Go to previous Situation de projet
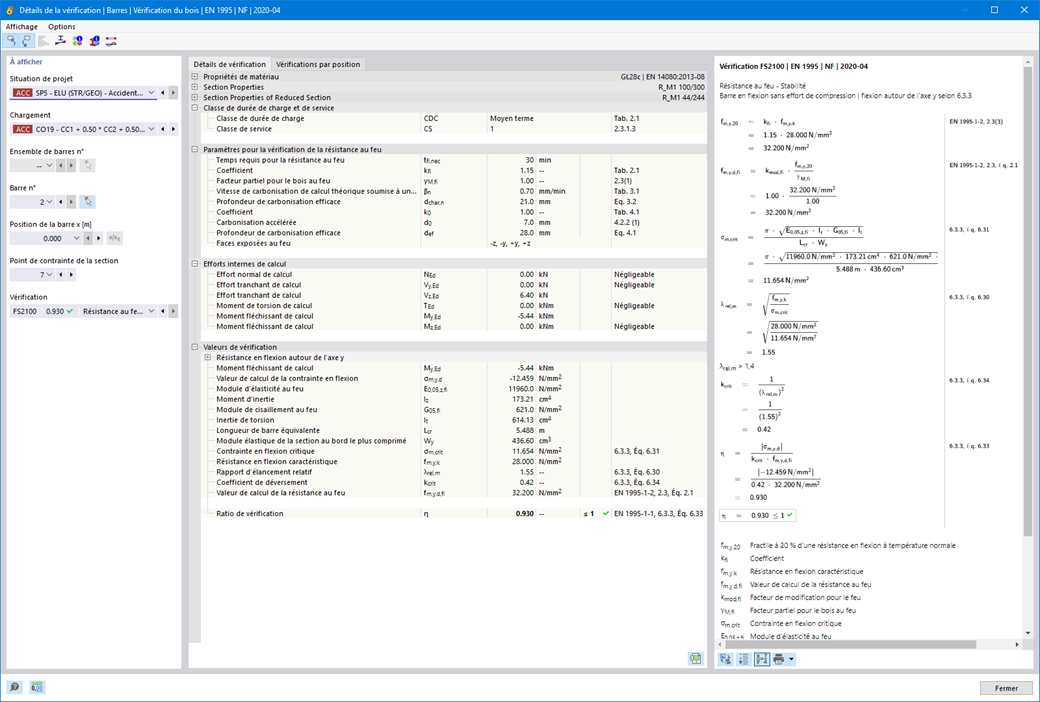This screenshot has width=1040, height=702. (163, 93)
